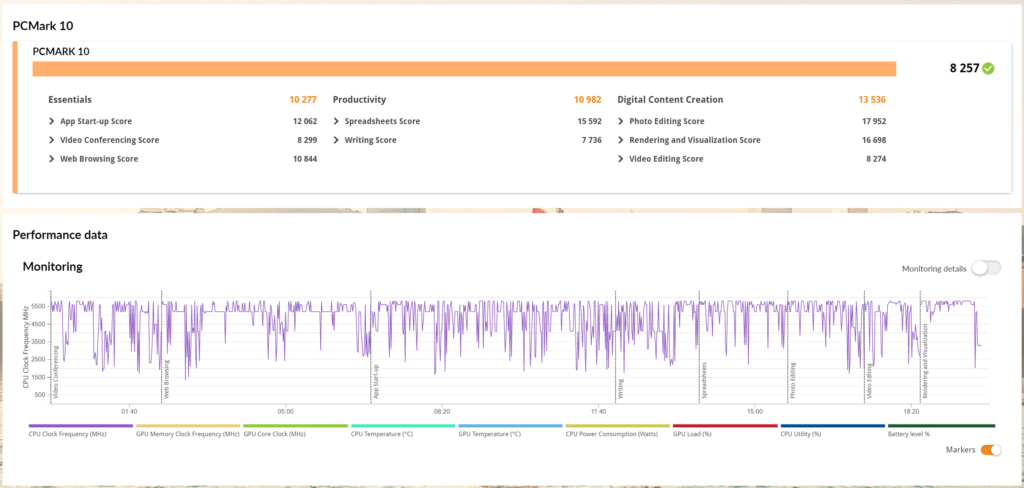Turn off the Markers switch
Screen dimensions: 1024x488
(991, 449)
